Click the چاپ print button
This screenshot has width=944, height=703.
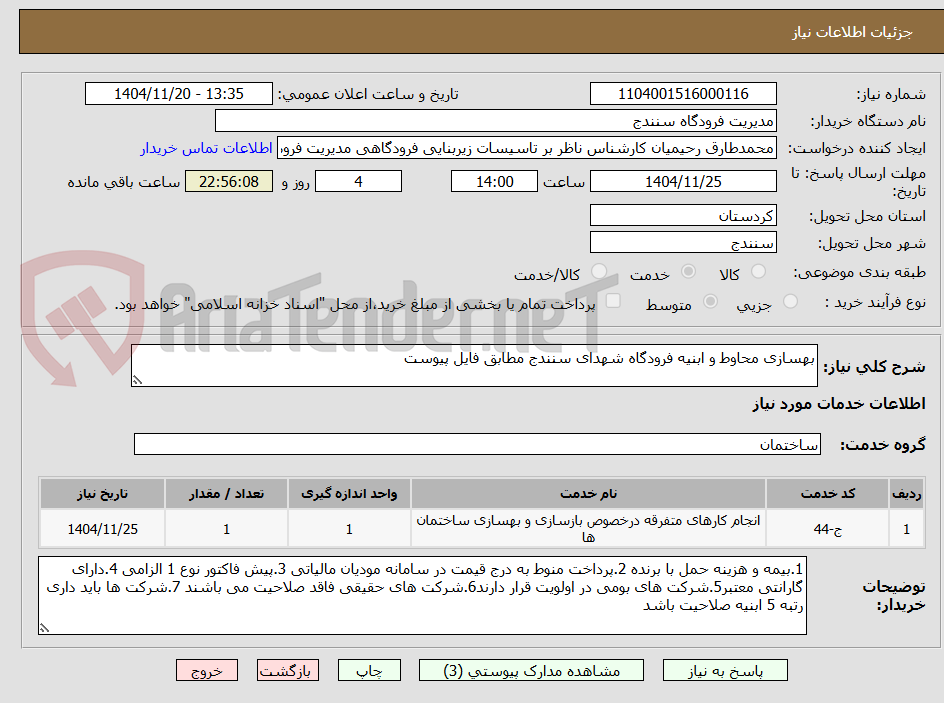click(x=369, y=670)
